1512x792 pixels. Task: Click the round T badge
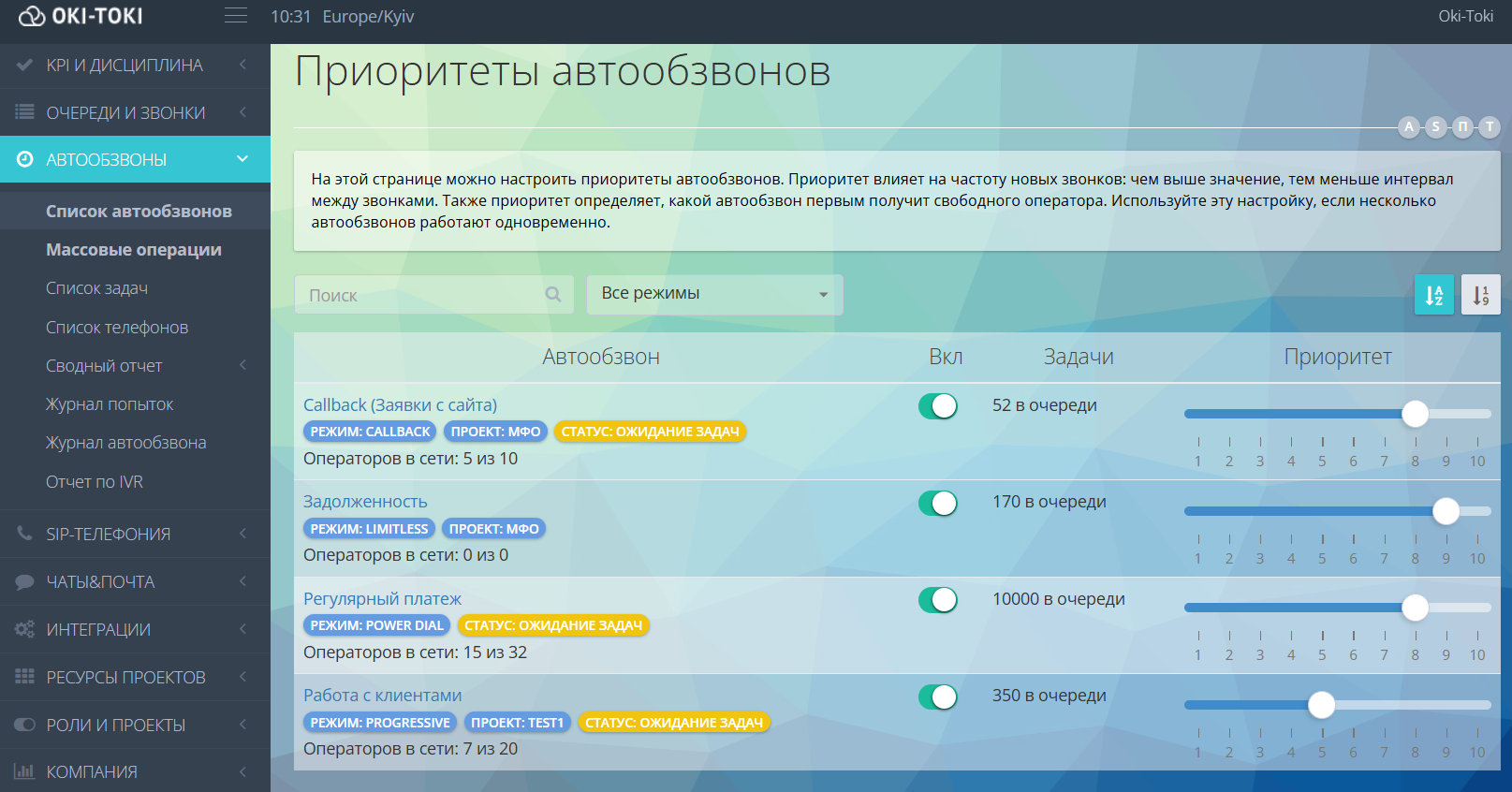(x=1490, y=126)
